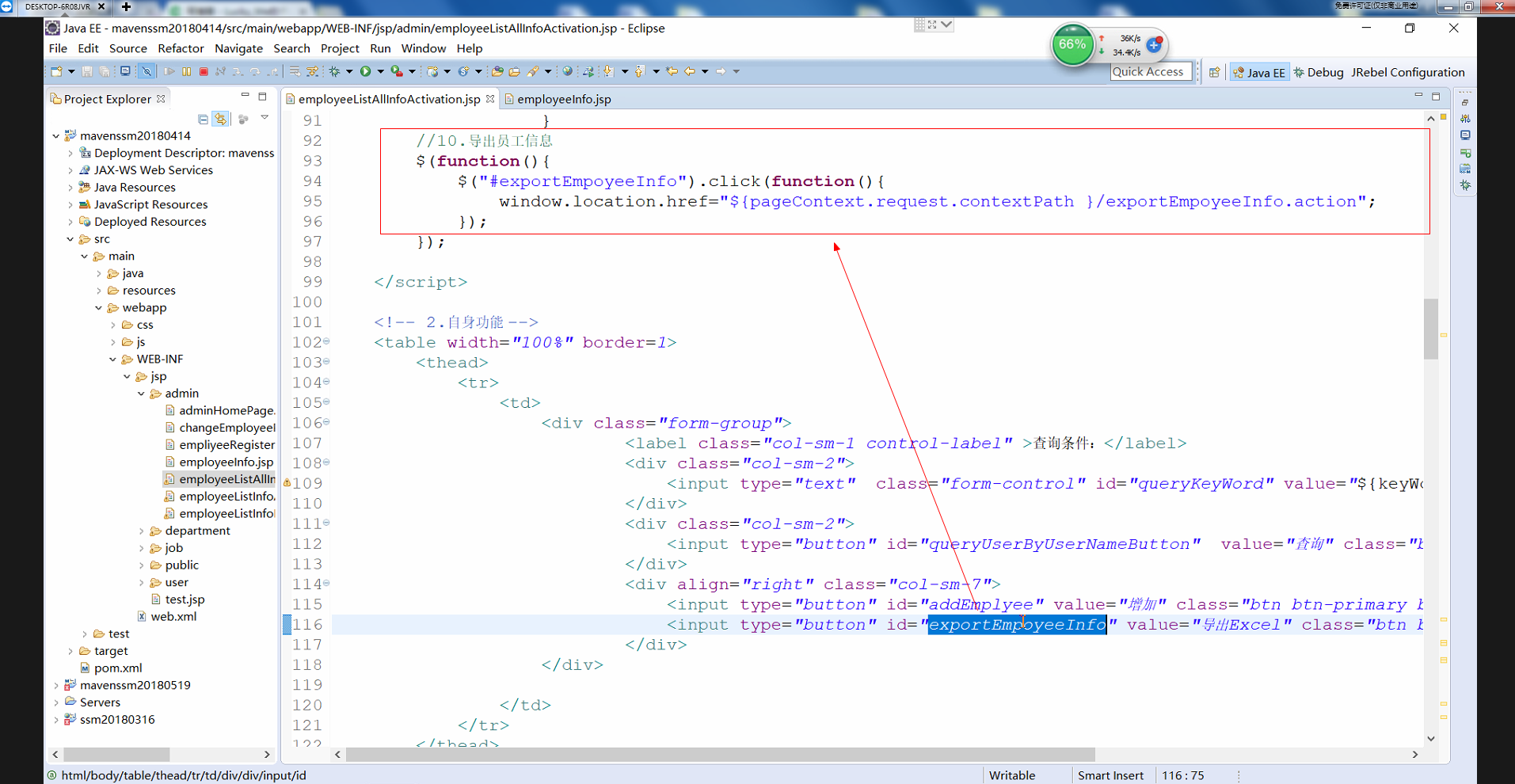Click Collapse All in Project Explorer
This screenshot has width=1515, height=784.
pyautogui.click(x=204, y=119)
